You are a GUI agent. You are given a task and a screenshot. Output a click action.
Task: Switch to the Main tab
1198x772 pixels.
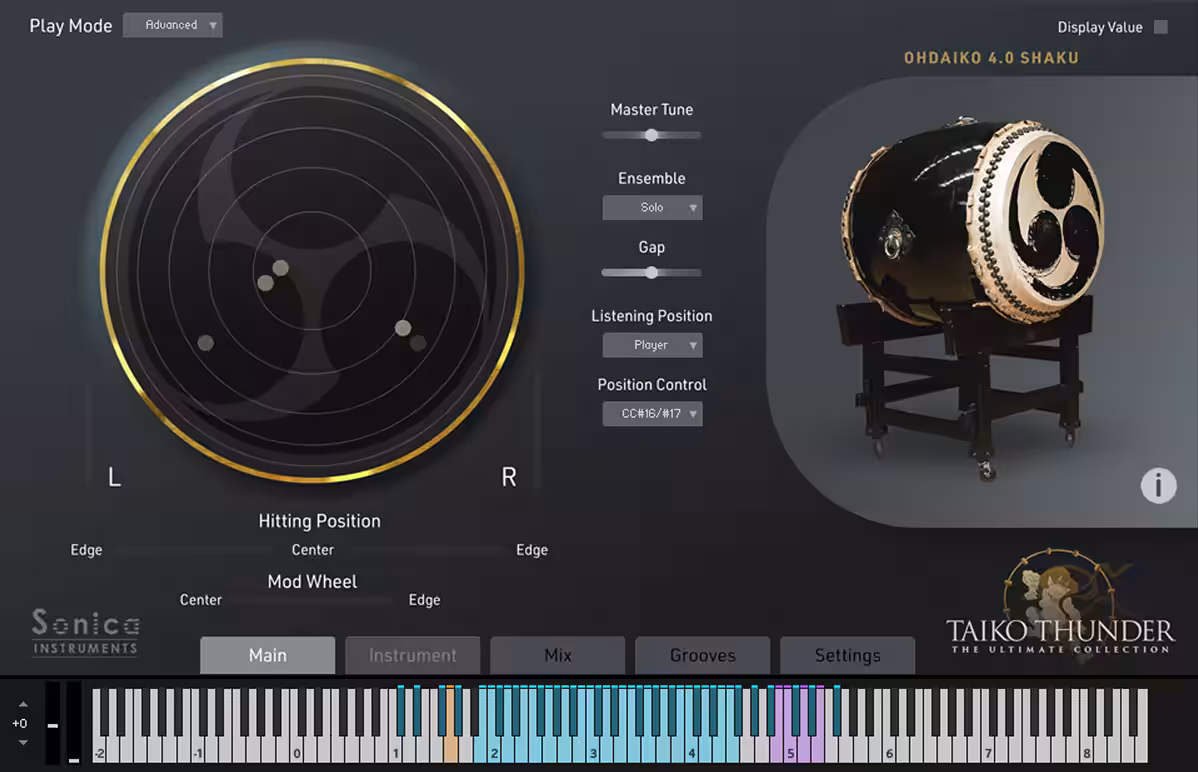(267, 655)
